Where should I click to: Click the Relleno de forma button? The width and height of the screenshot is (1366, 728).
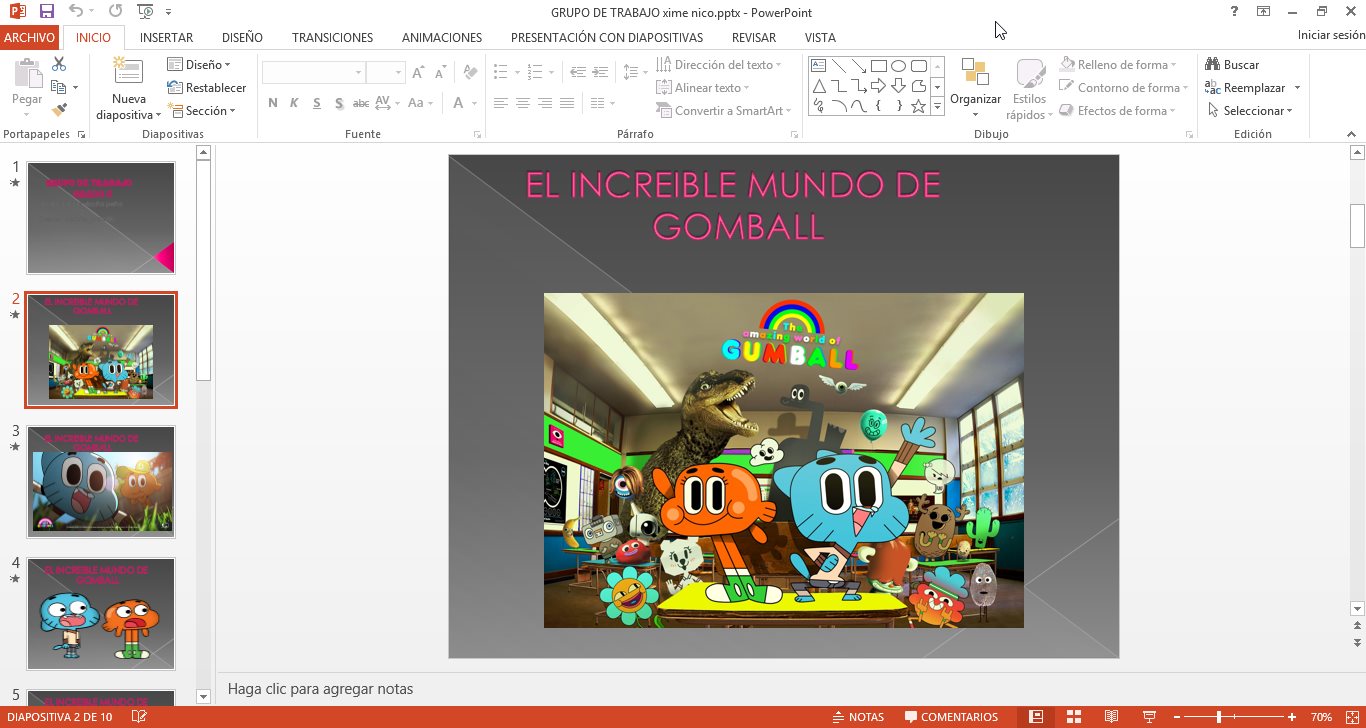point(1118,64)
